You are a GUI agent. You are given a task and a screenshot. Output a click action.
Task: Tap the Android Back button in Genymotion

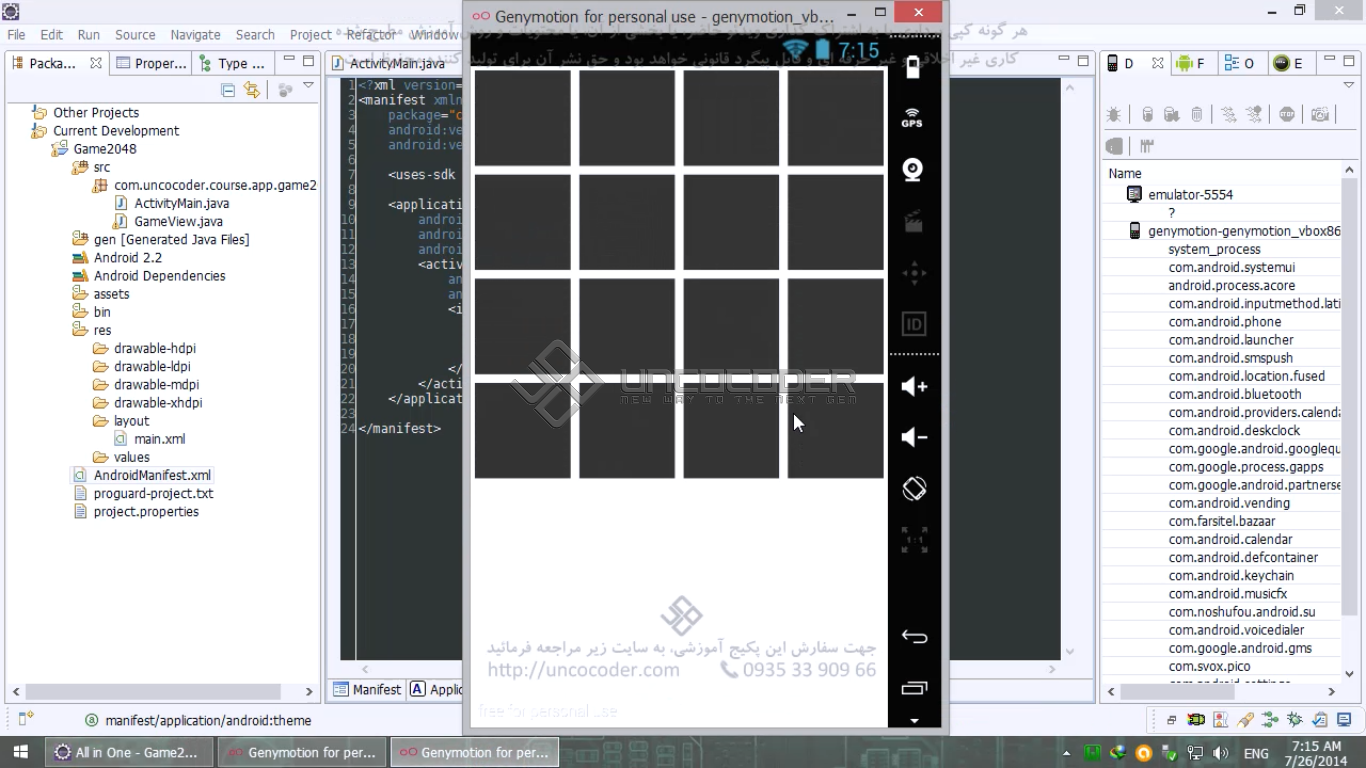[x=914, y=637]
